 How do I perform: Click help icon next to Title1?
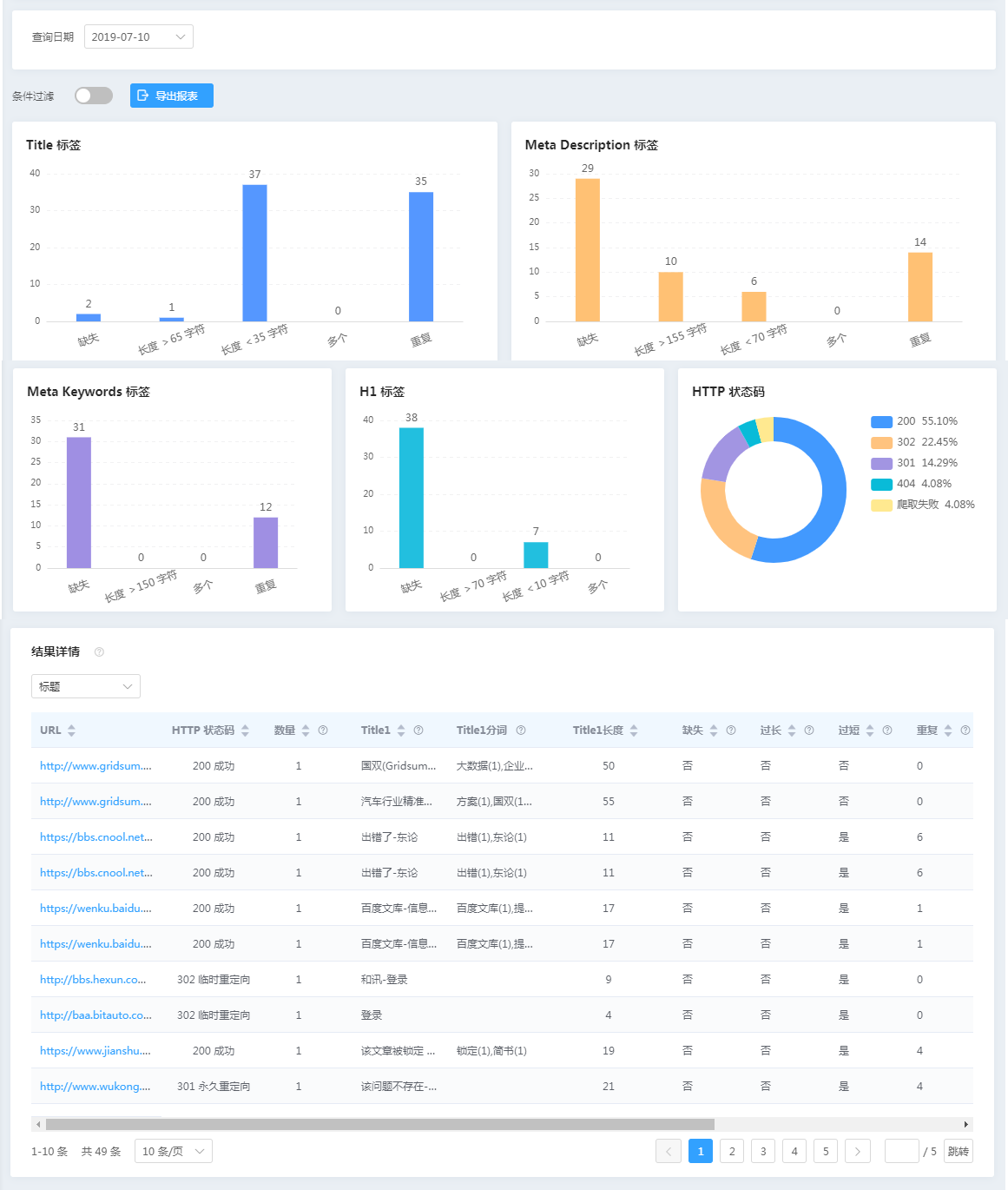pyautogui.click(x=418, y=731)
